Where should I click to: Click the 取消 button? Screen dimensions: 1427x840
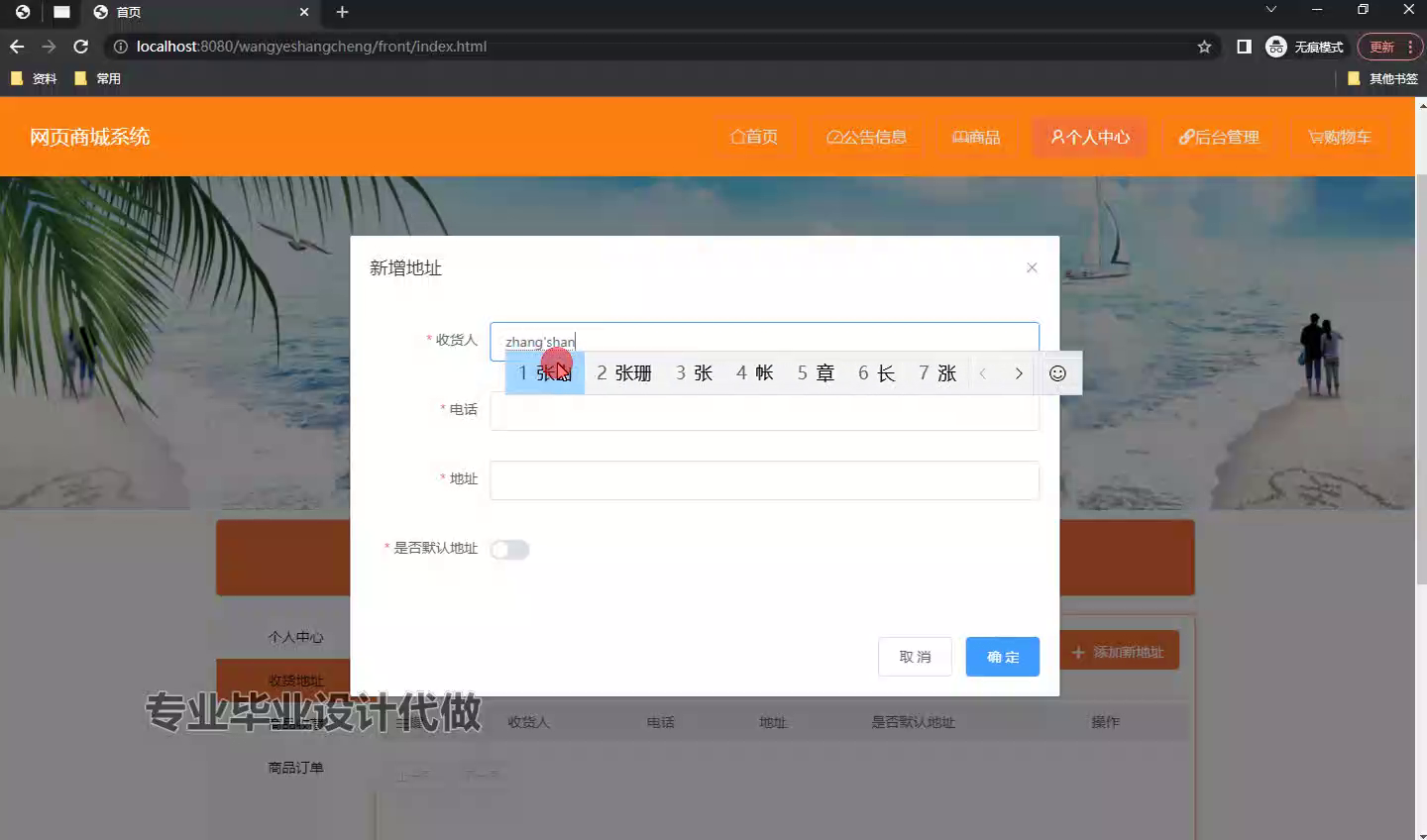pos(915,657)
